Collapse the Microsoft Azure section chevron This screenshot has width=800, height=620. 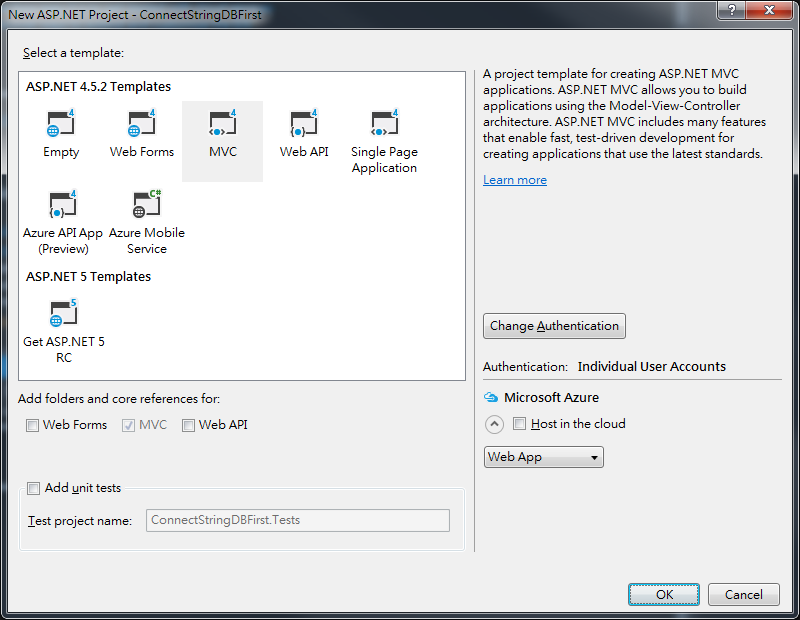(494, 424)
